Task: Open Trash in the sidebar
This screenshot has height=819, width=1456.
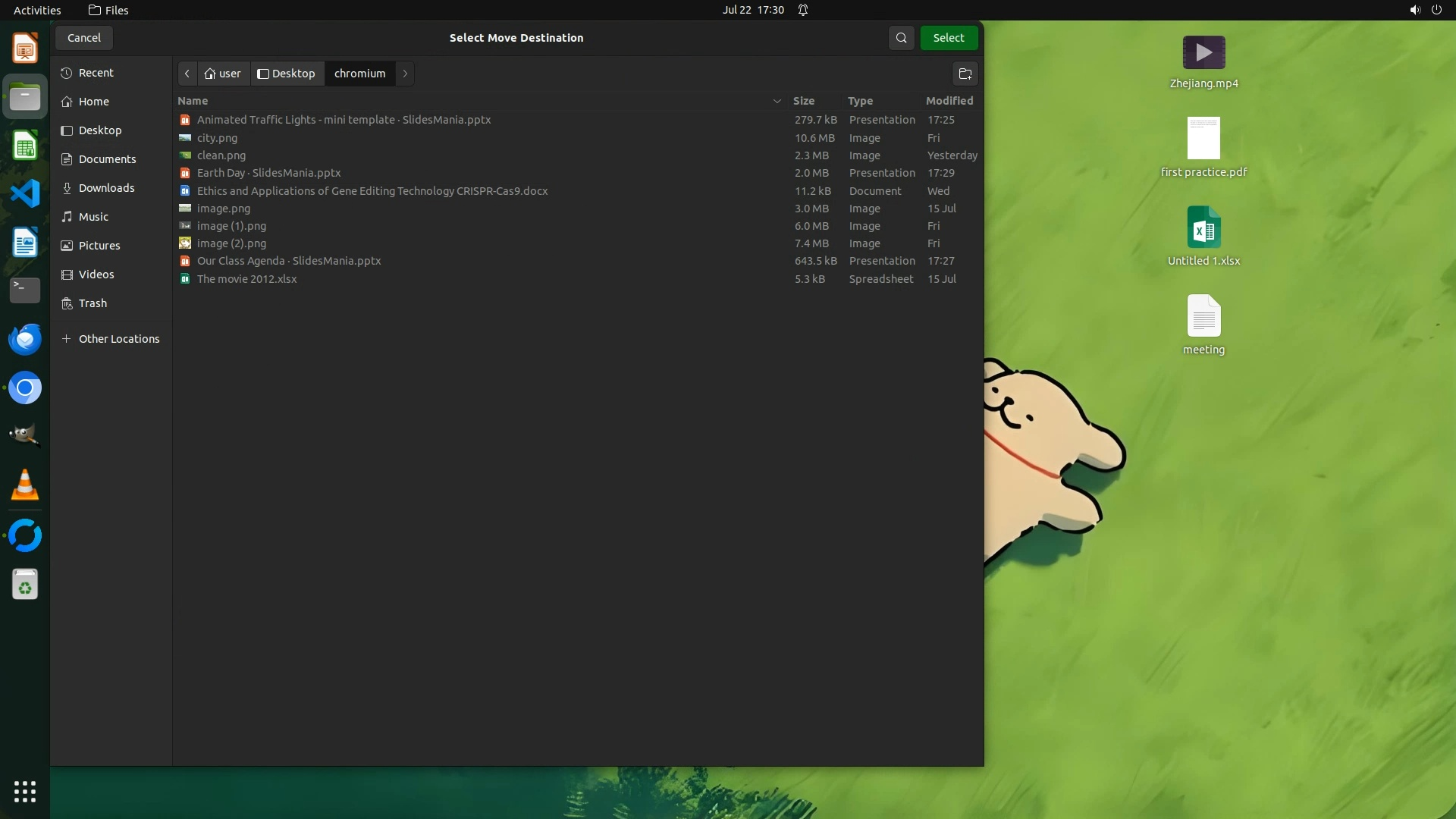Action: 93,303
